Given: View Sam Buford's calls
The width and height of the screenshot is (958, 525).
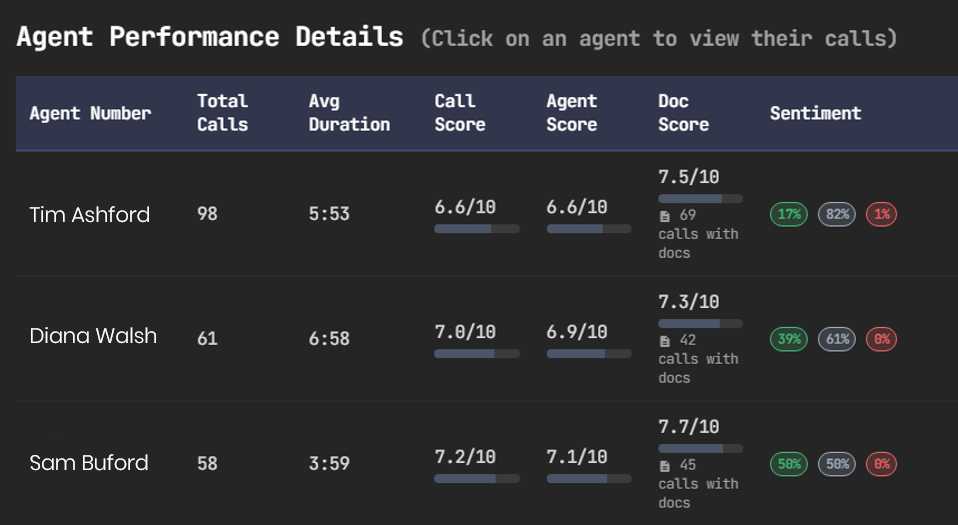Looking at the screenshot, I should tap(89, 463).
